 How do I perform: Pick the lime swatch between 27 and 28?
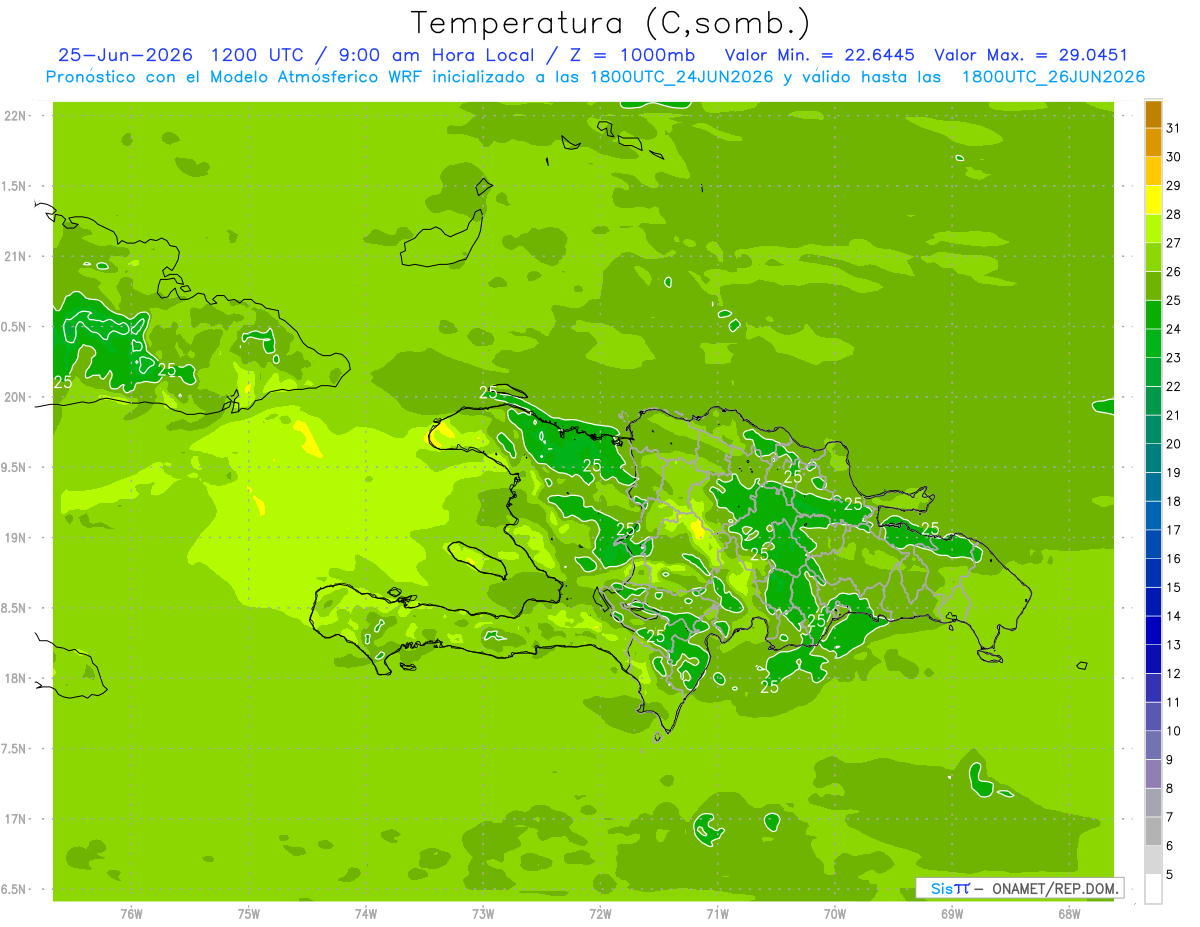pyautogui.click(x=1153, y=229)
